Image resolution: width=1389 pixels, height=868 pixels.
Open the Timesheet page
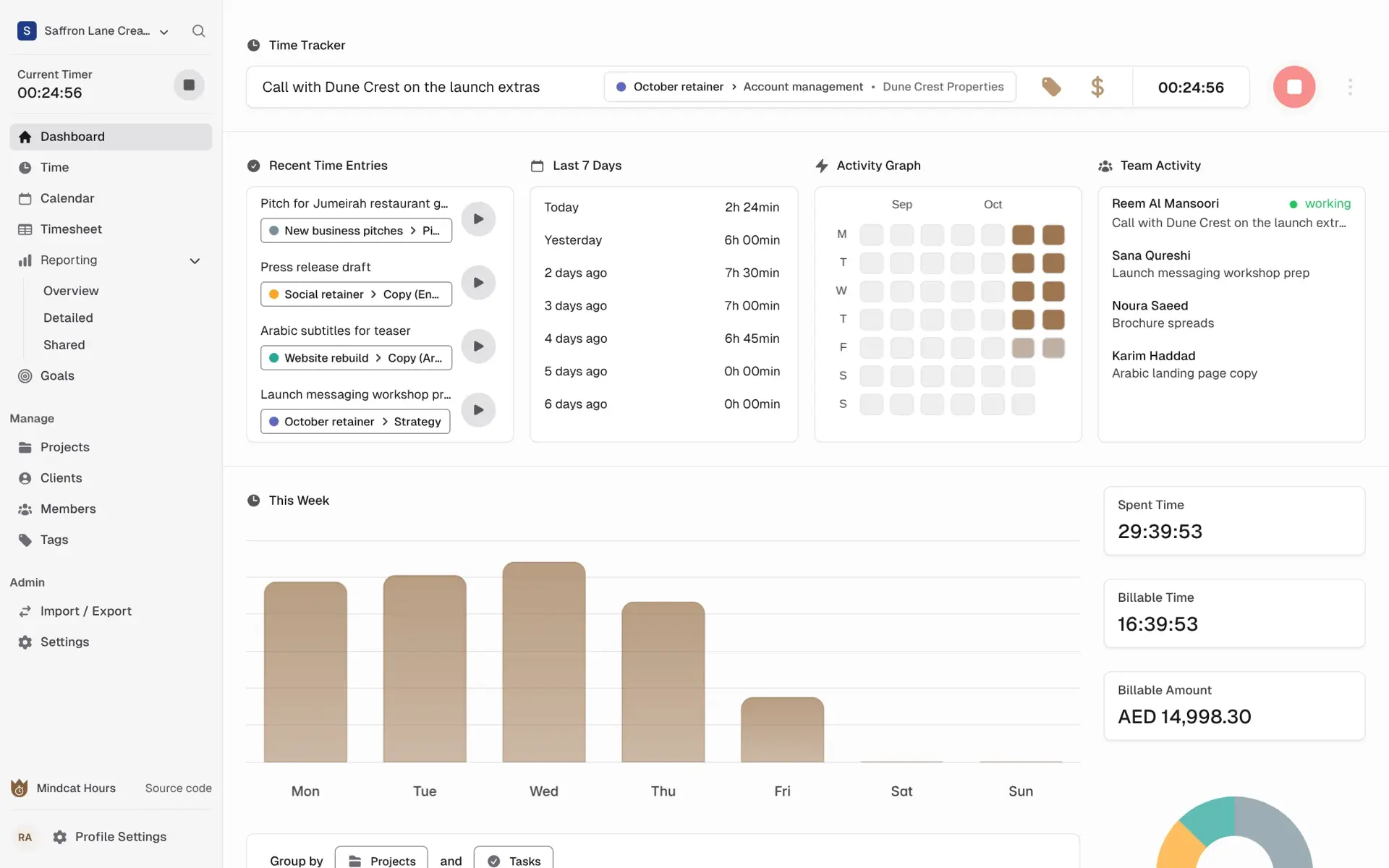point(111,229)
